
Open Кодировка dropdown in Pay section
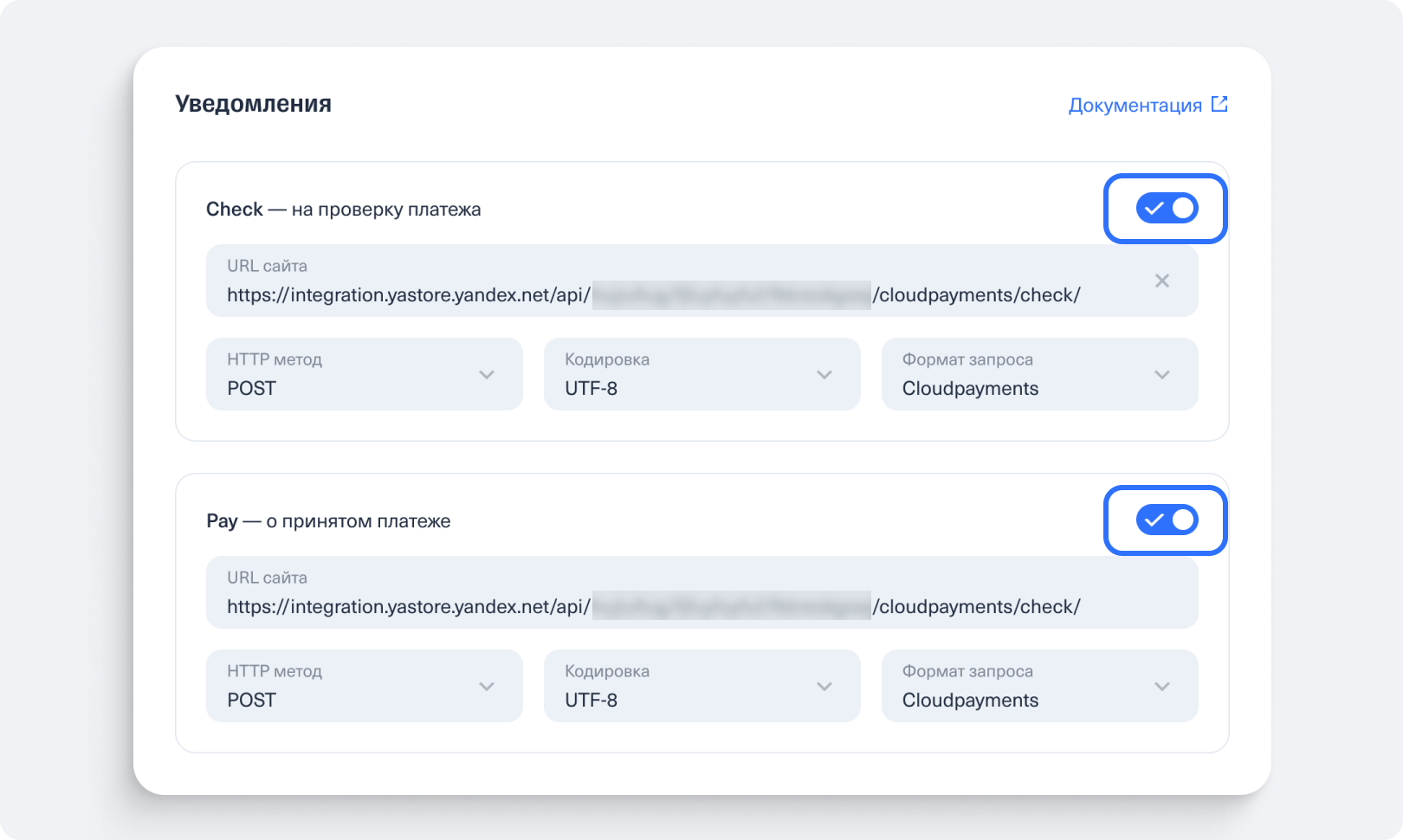point(701,687)
